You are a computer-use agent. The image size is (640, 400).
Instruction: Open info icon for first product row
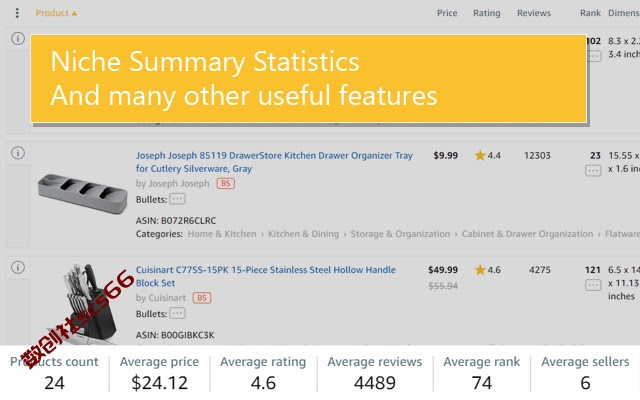click(18, 38)
